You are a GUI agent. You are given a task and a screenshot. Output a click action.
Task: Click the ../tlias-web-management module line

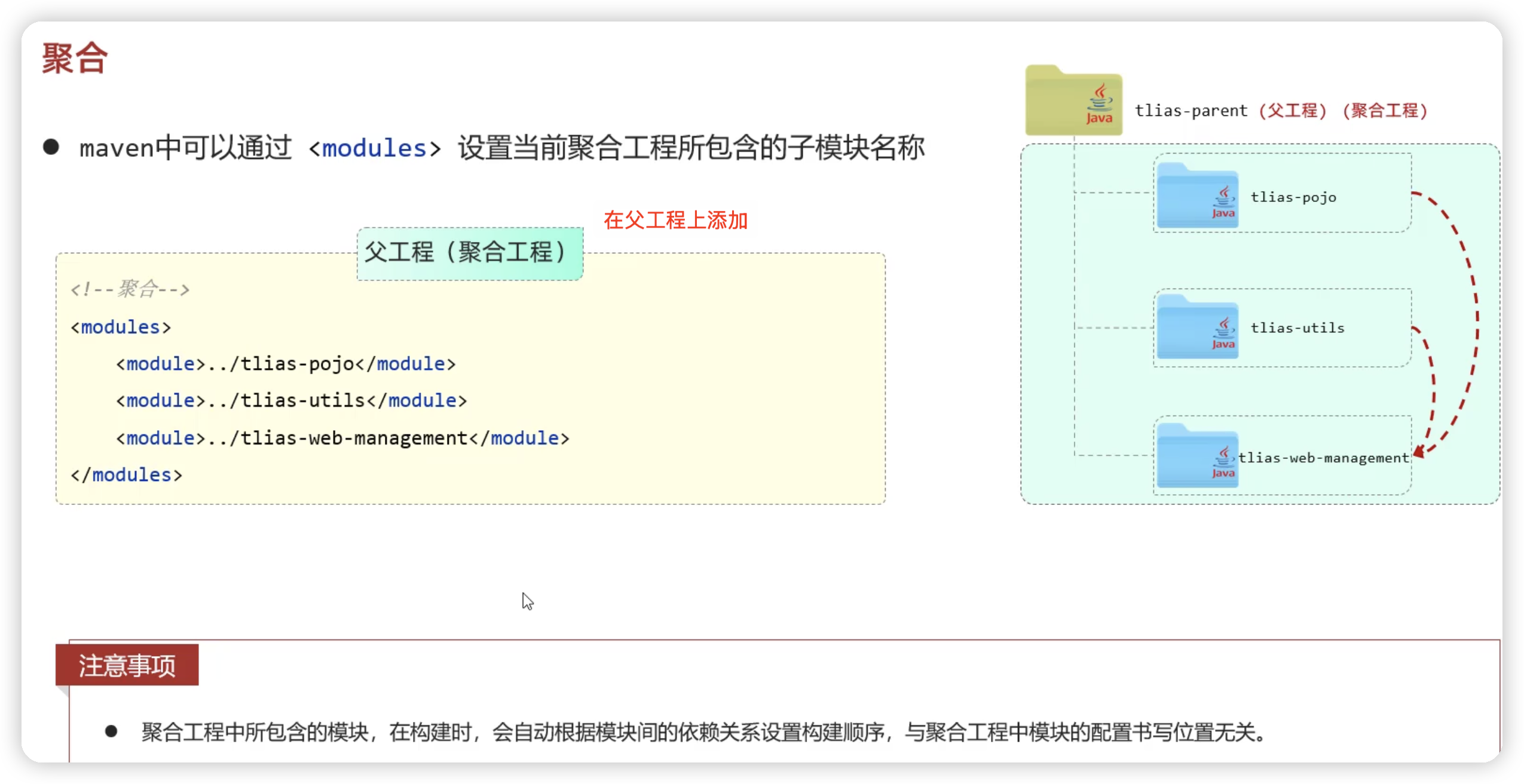342,438
